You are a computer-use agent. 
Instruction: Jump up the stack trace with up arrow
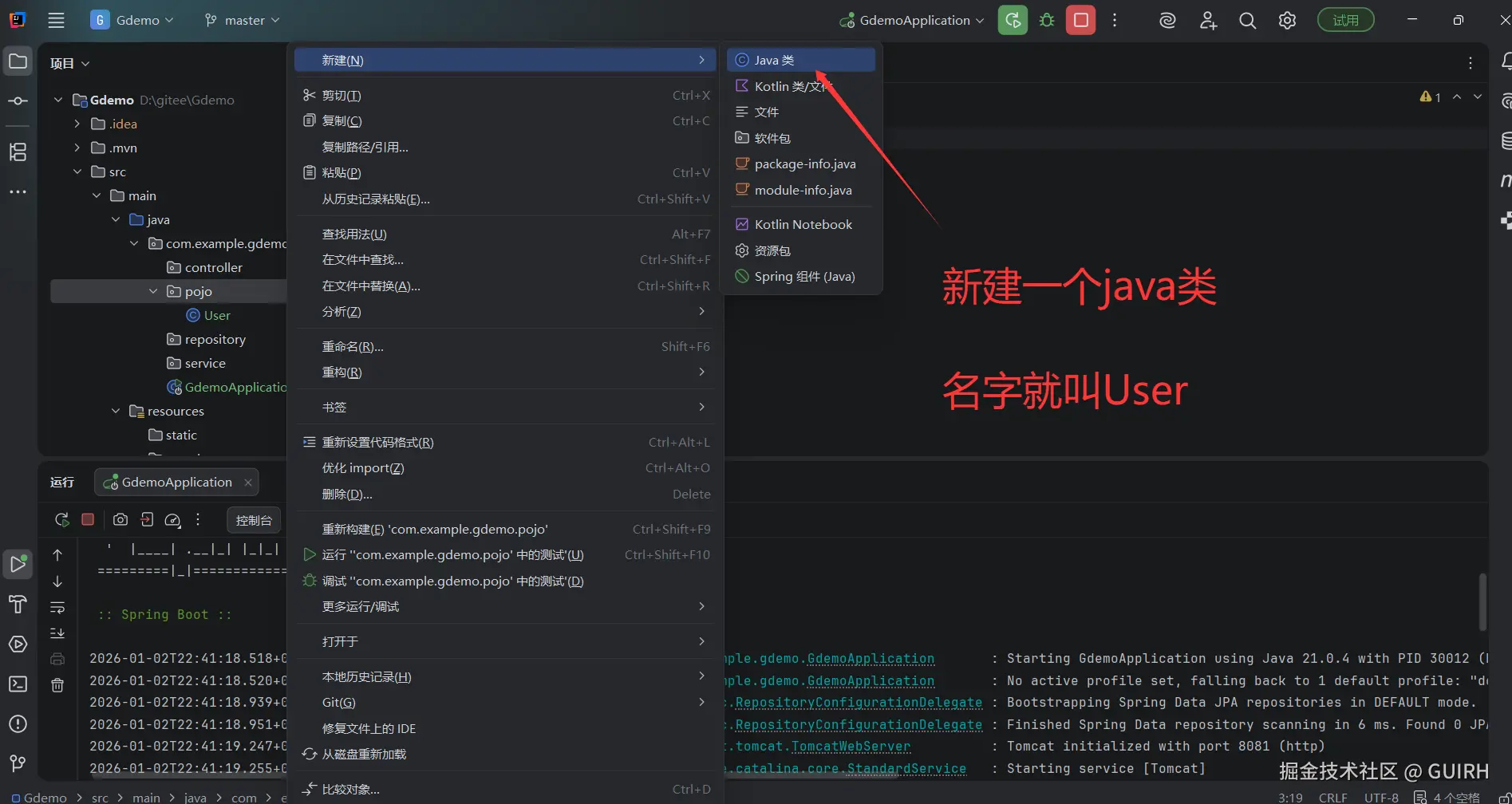pyautogui.click(x=57, y=555)
